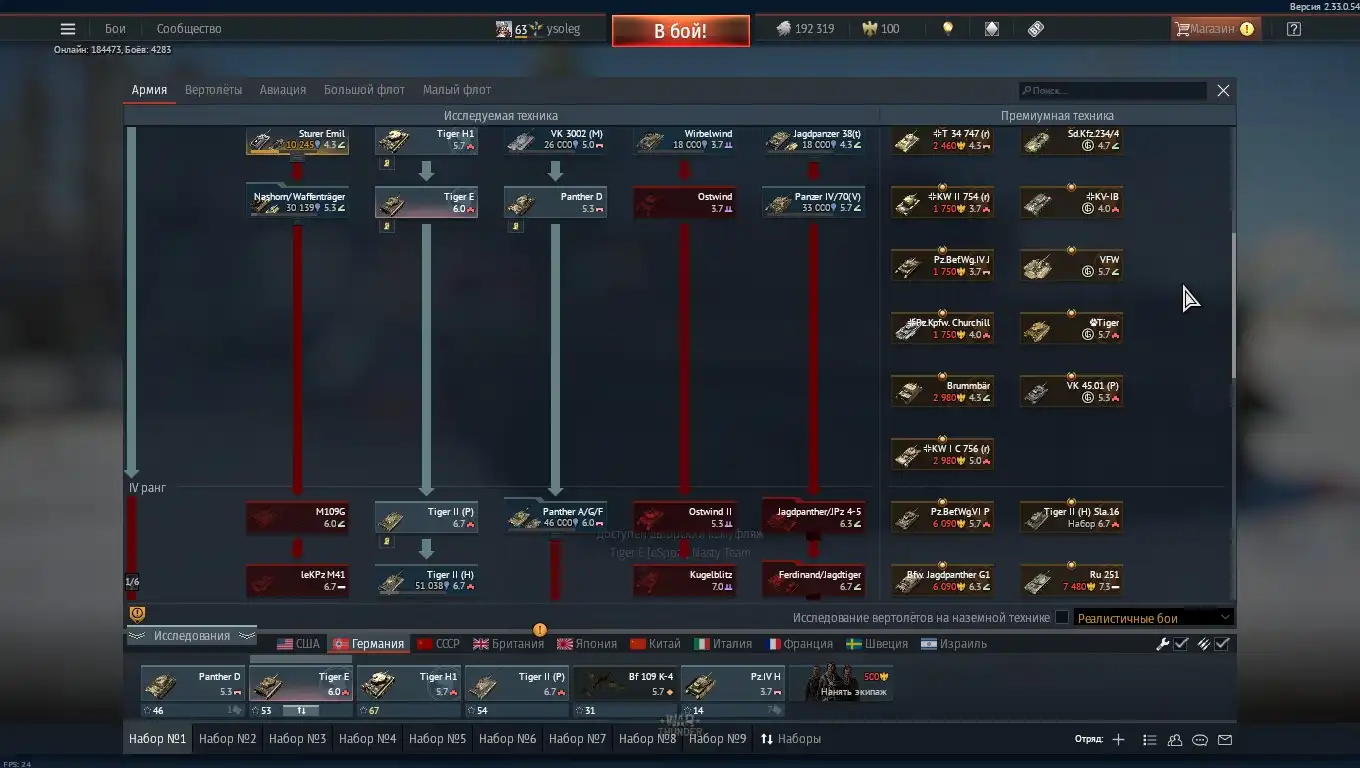Open the Сообщество menu
The height and width of the screenshot is (768, 1360).
(189, 29)
